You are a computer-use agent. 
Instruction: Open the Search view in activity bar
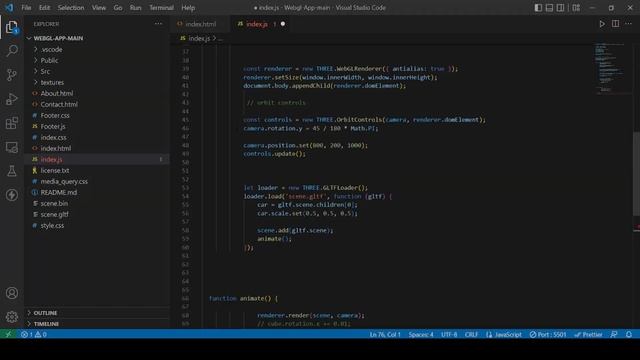12,51
